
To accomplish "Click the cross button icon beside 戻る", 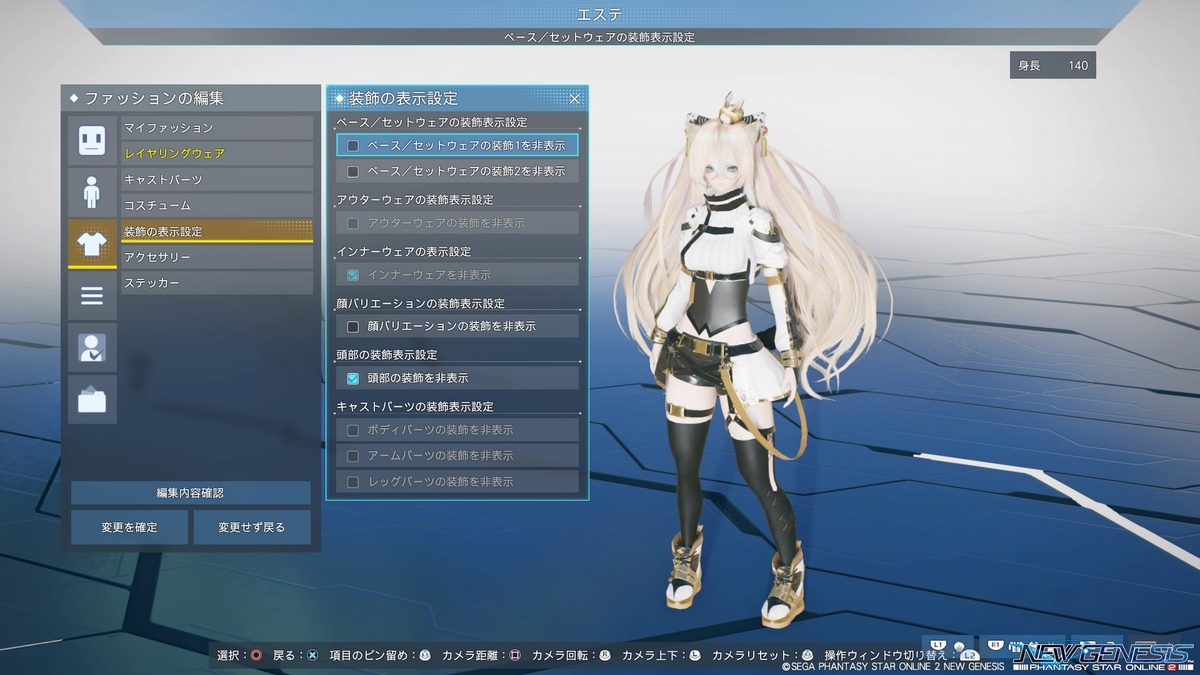I will tap(312, 656).
